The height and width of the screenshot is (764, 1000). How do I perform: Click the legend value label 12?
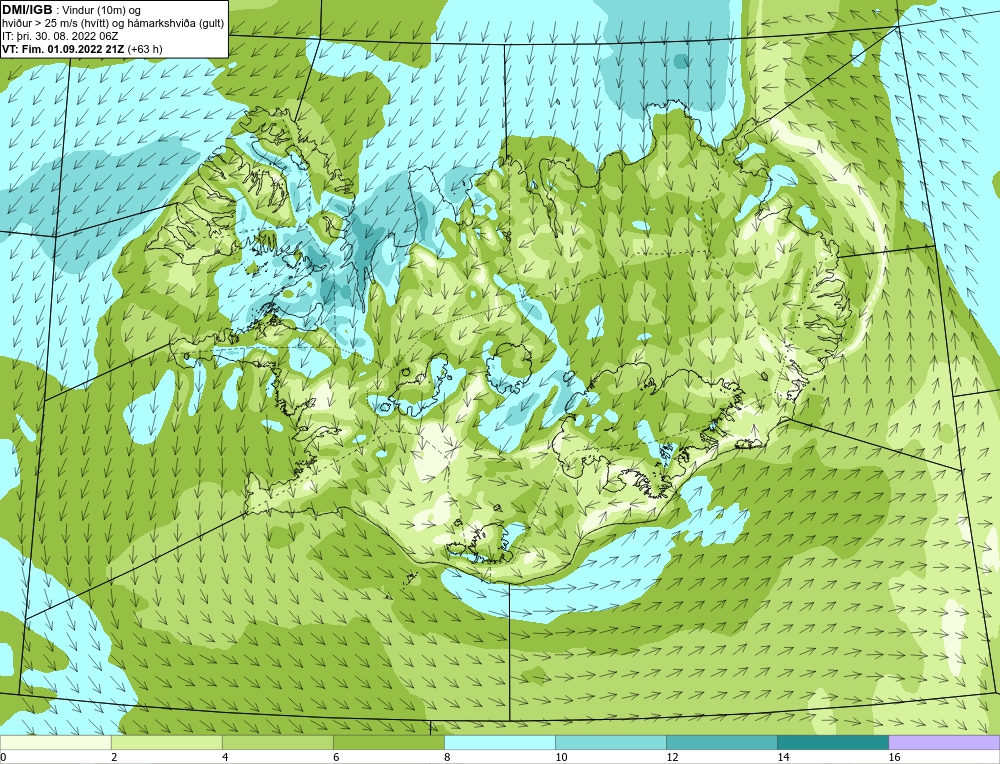click(x=672, y=757)
